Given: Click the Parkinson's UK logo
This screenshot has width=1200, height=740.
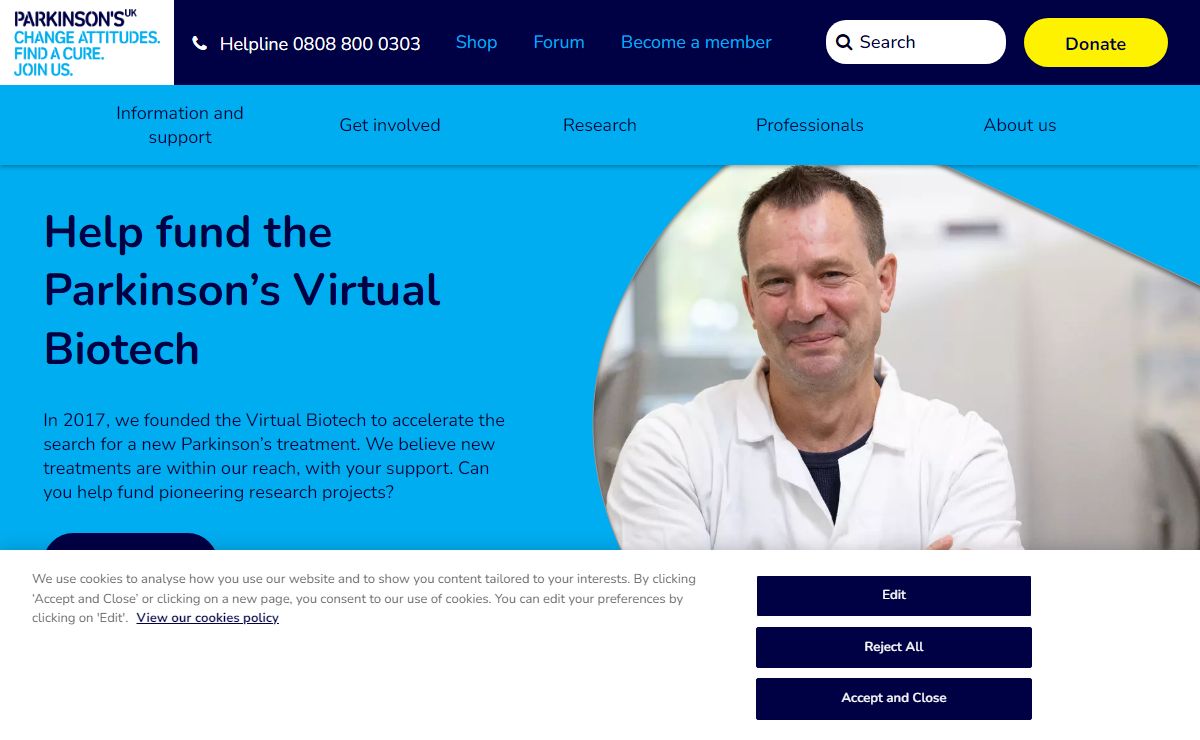Looking at the screenshot, I should pyautogui.click(x=87, y=42).
